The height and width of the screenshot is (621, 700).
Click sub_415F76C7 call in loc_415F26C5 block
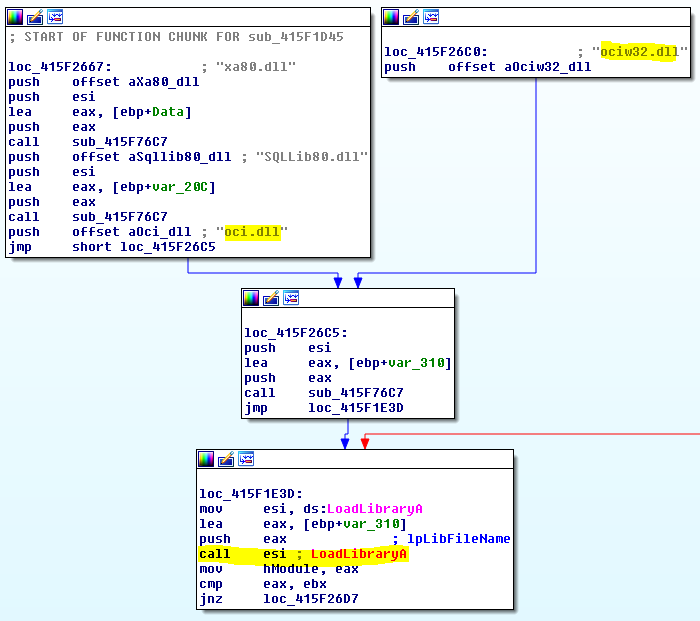point(356,393)
